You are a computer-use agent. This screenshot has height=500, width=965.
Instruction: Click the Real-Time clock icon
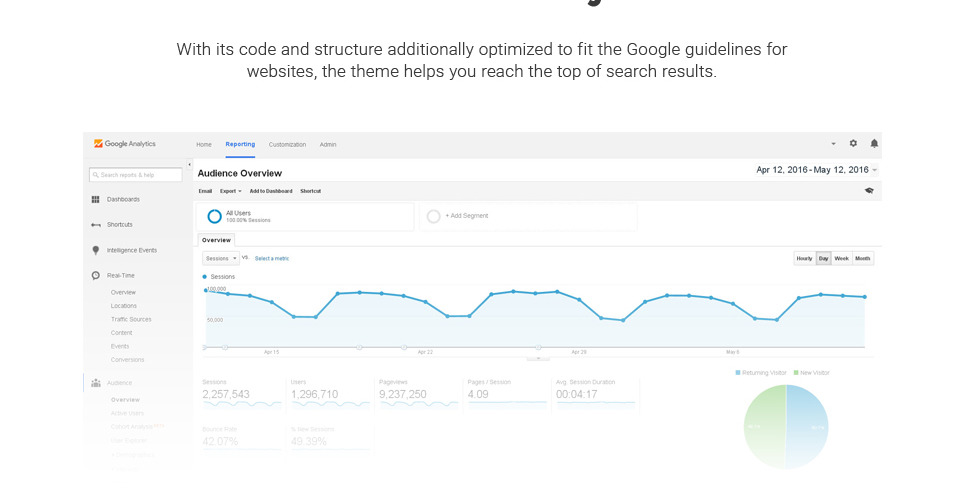tap(96, 275)
